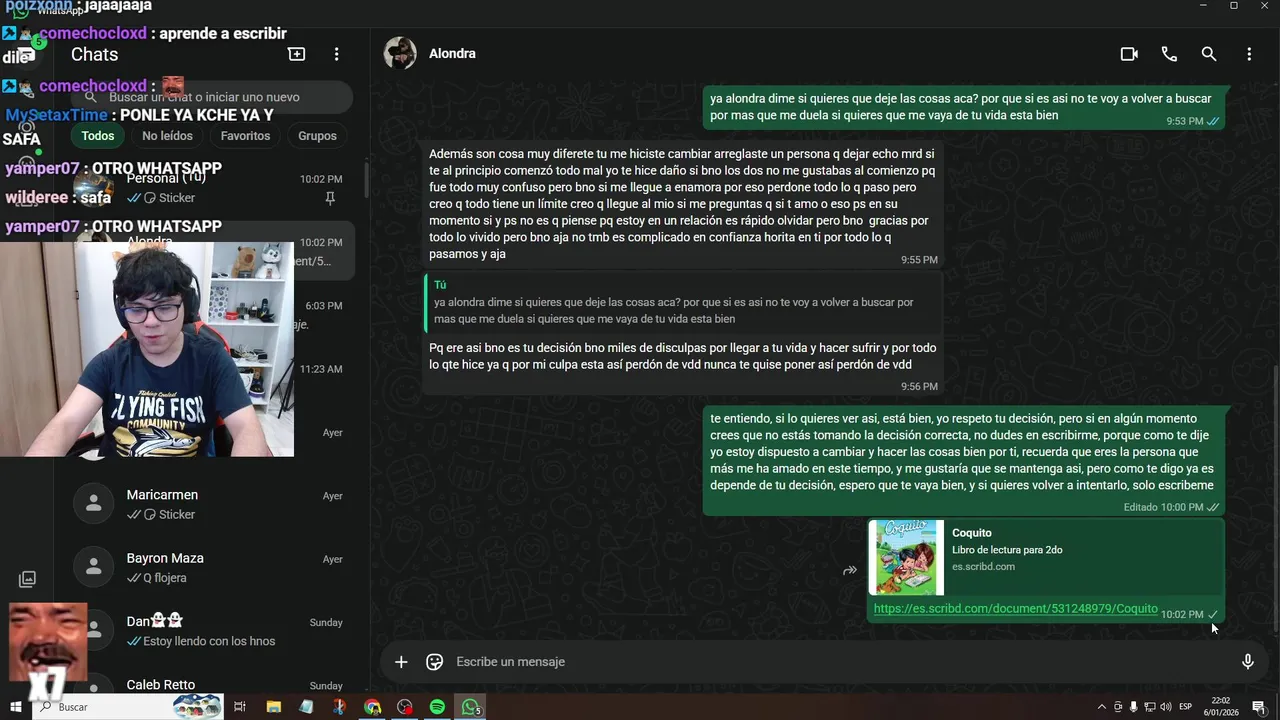The height and width of the screenshot is (720, 1280).
Task: Start a voice call with Alondra
Action: point(1169,54)
